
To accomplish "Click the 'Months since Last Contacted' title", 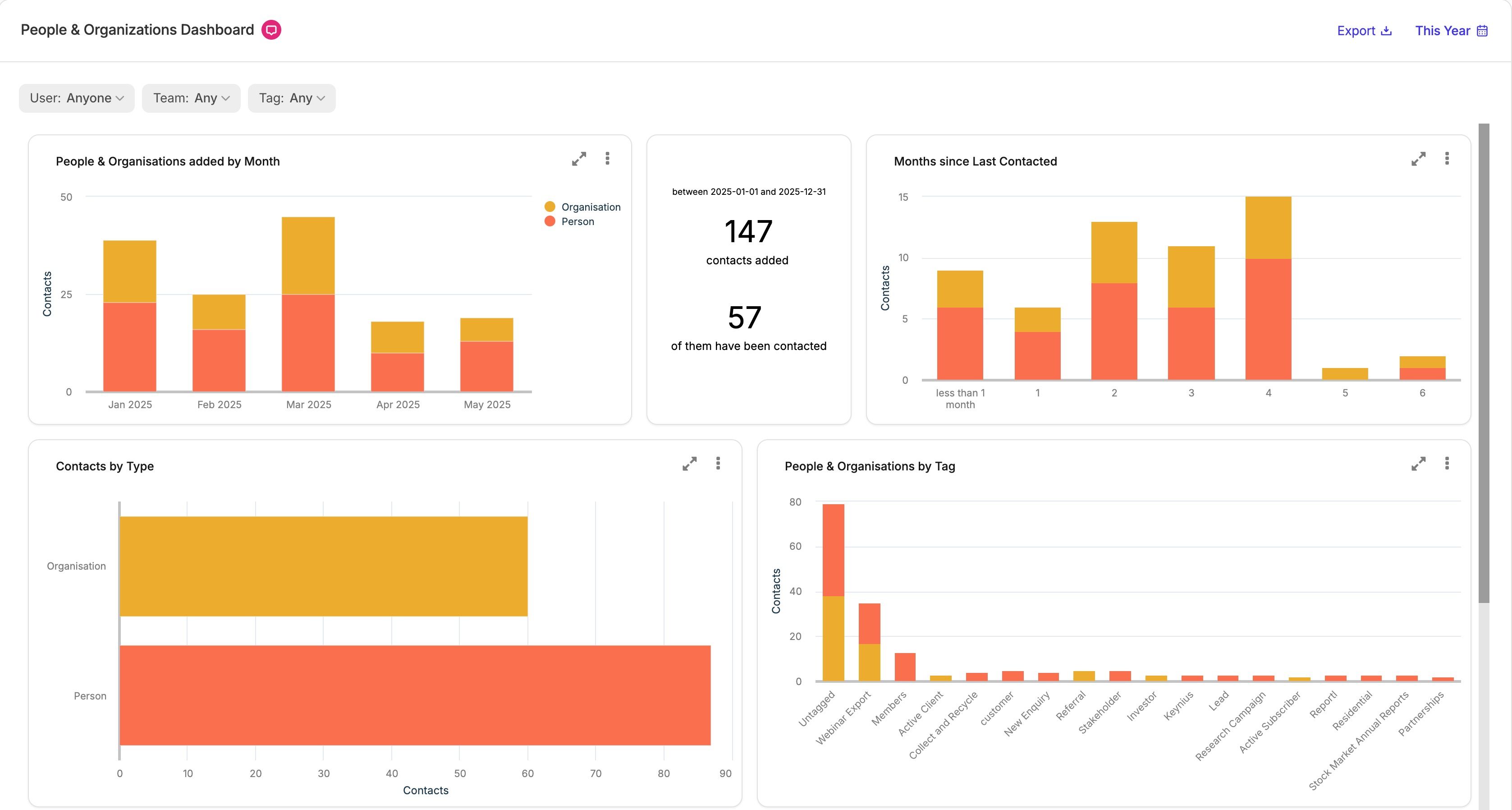I will 976,161.
